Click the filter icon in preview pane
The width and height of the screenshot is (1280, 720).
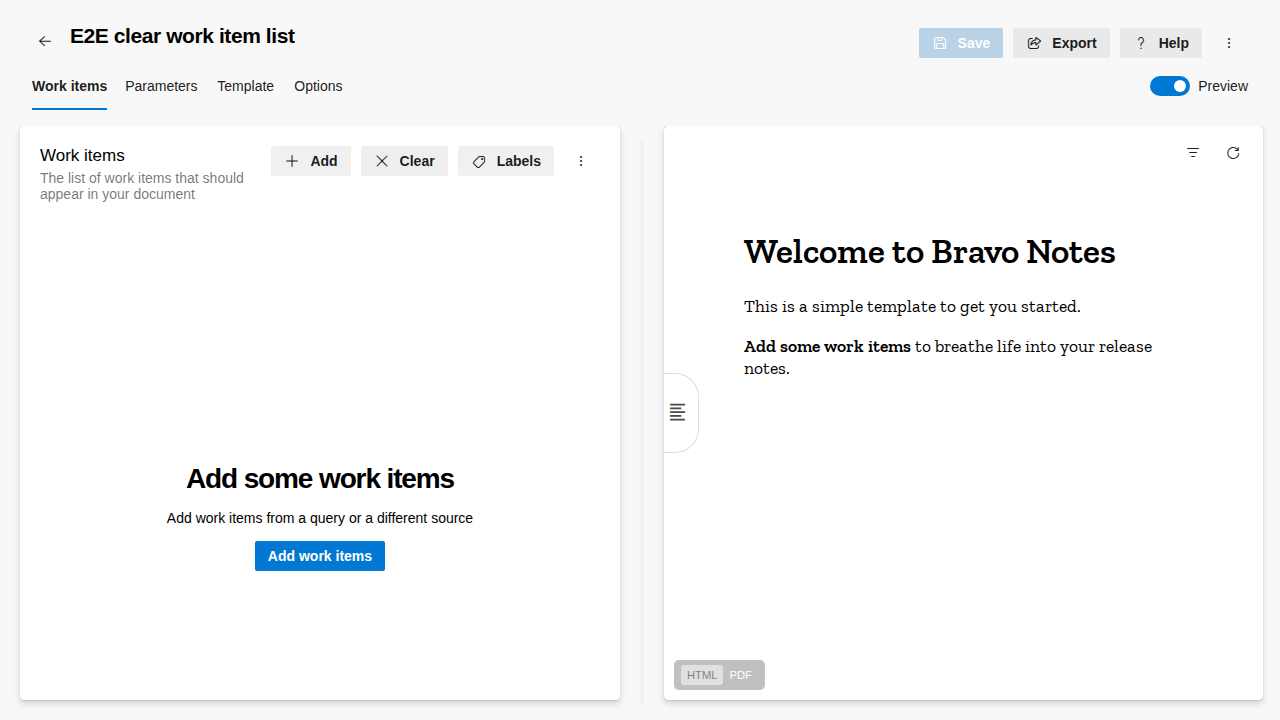pyautogui.click(x=1193, y=153)
